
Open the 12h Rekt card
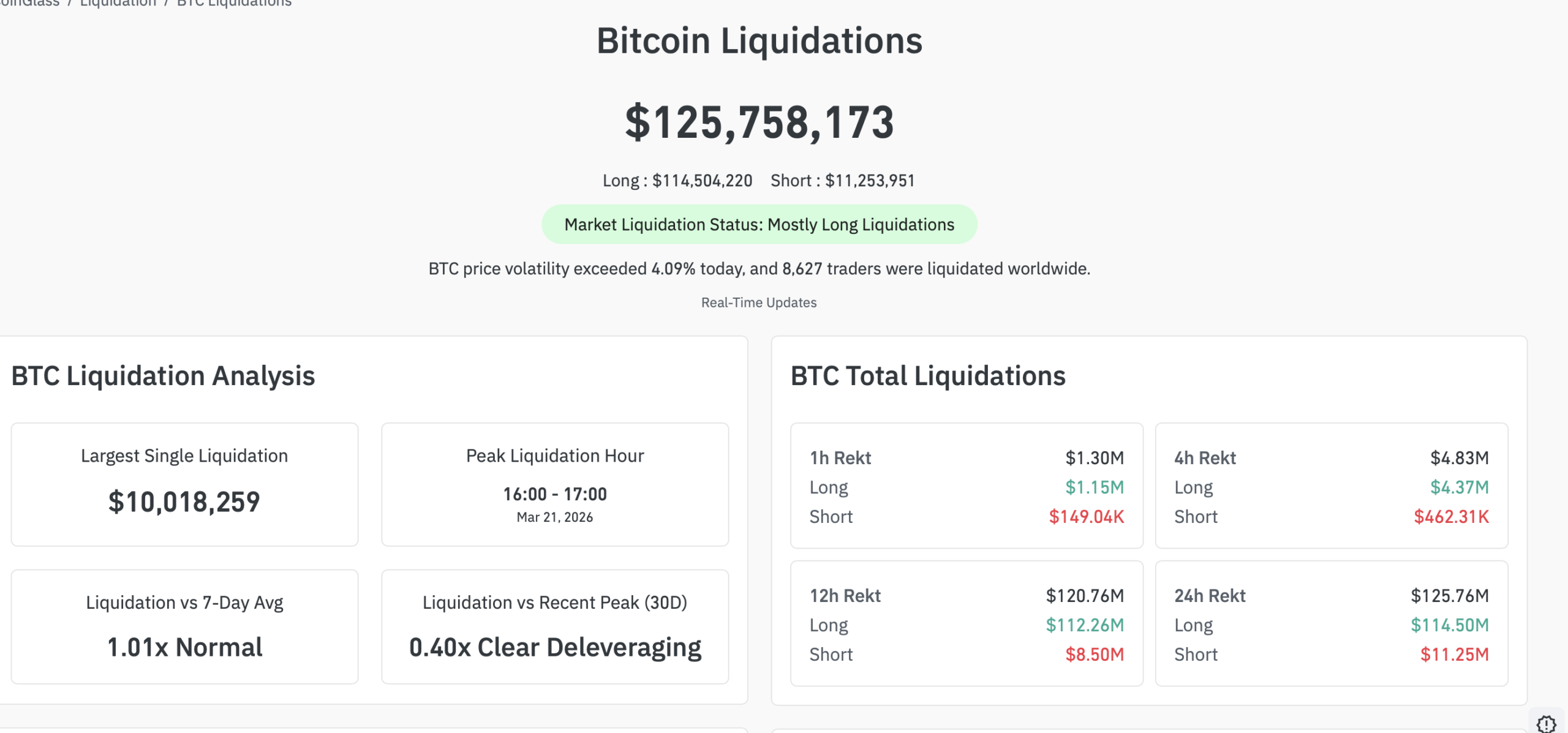(x=967, y=624)
